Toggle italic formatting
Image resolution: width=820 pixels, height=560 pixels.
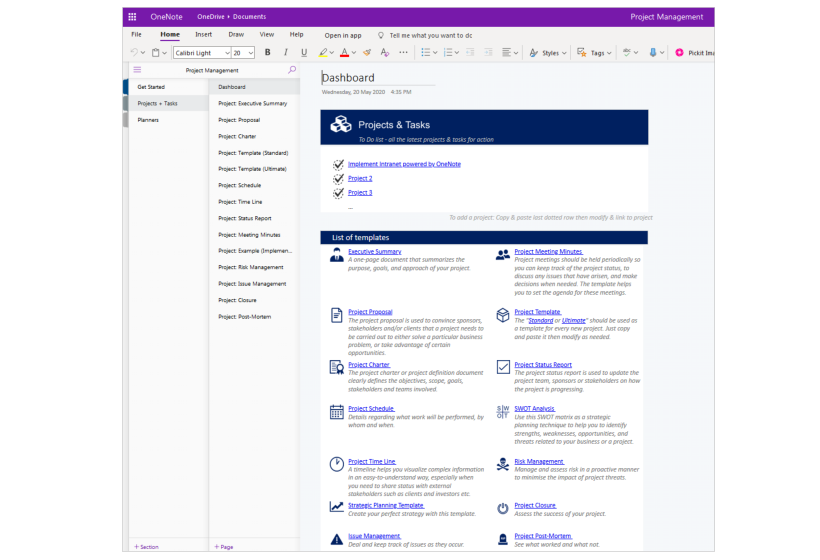point(286,52)
